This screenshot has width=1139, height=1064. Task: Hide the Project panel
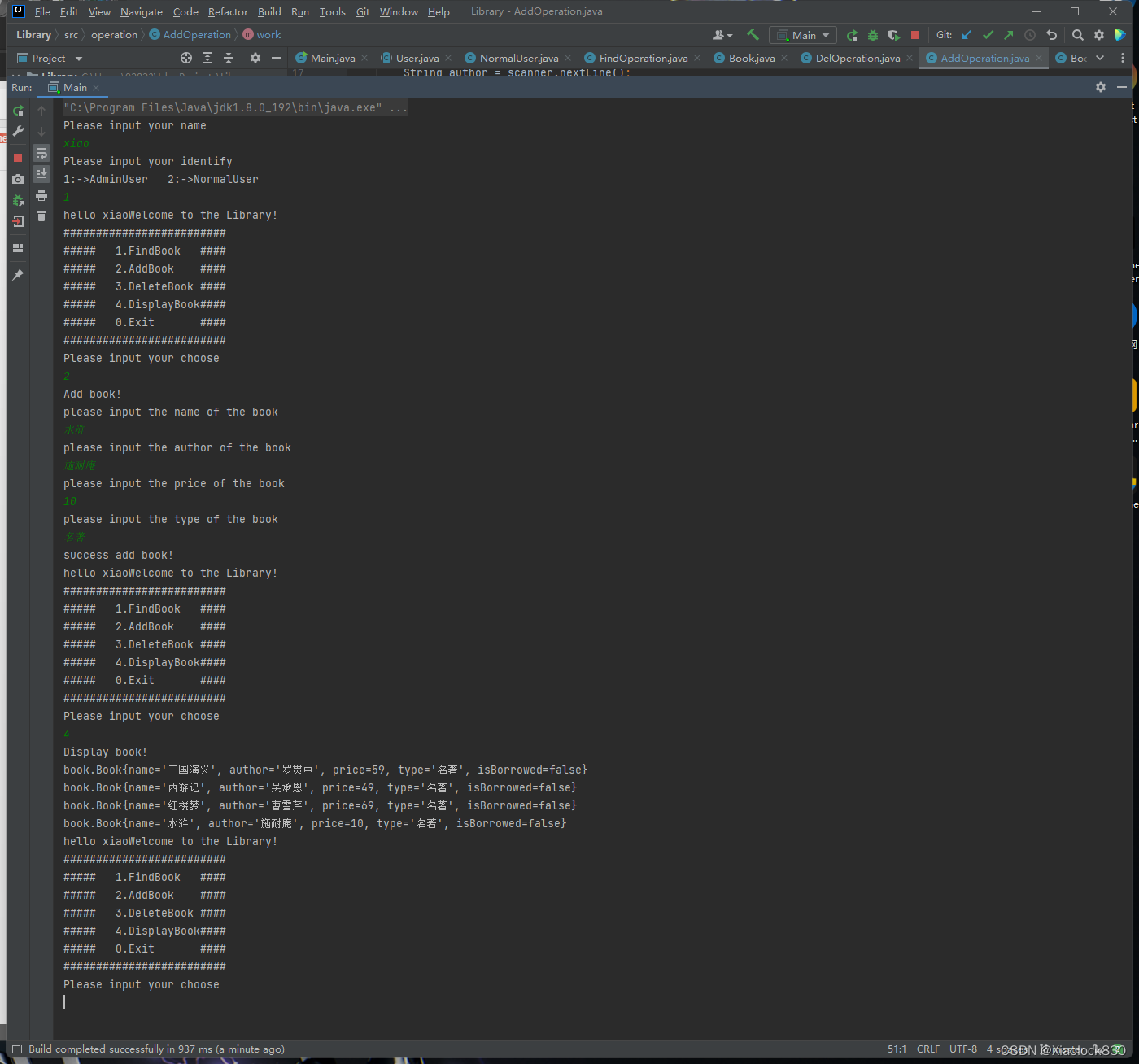pos(277,58)
